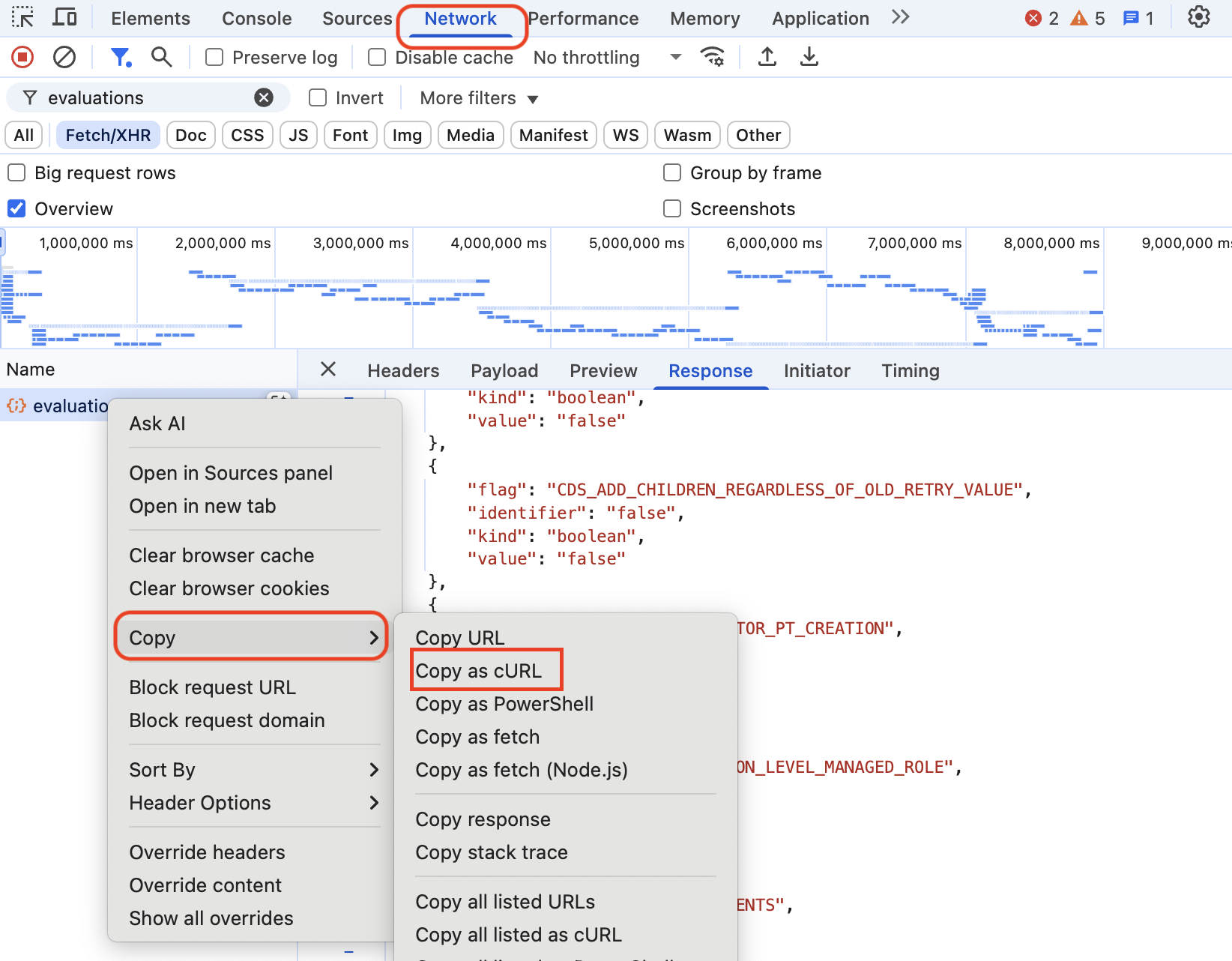Screen dimensions: 1232x961
Task: Open network search with magnifier icon
Action: click(161, 57)
